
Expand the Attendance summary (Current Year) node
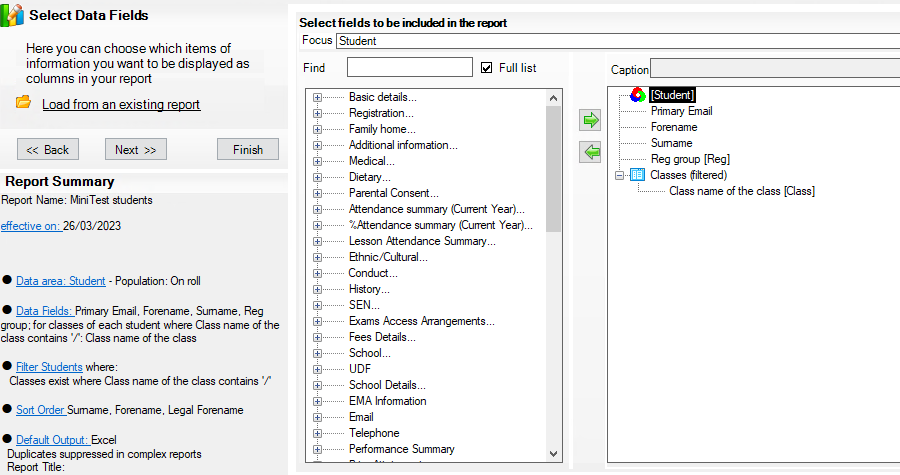pyautogui.click(x=317, y=210)
